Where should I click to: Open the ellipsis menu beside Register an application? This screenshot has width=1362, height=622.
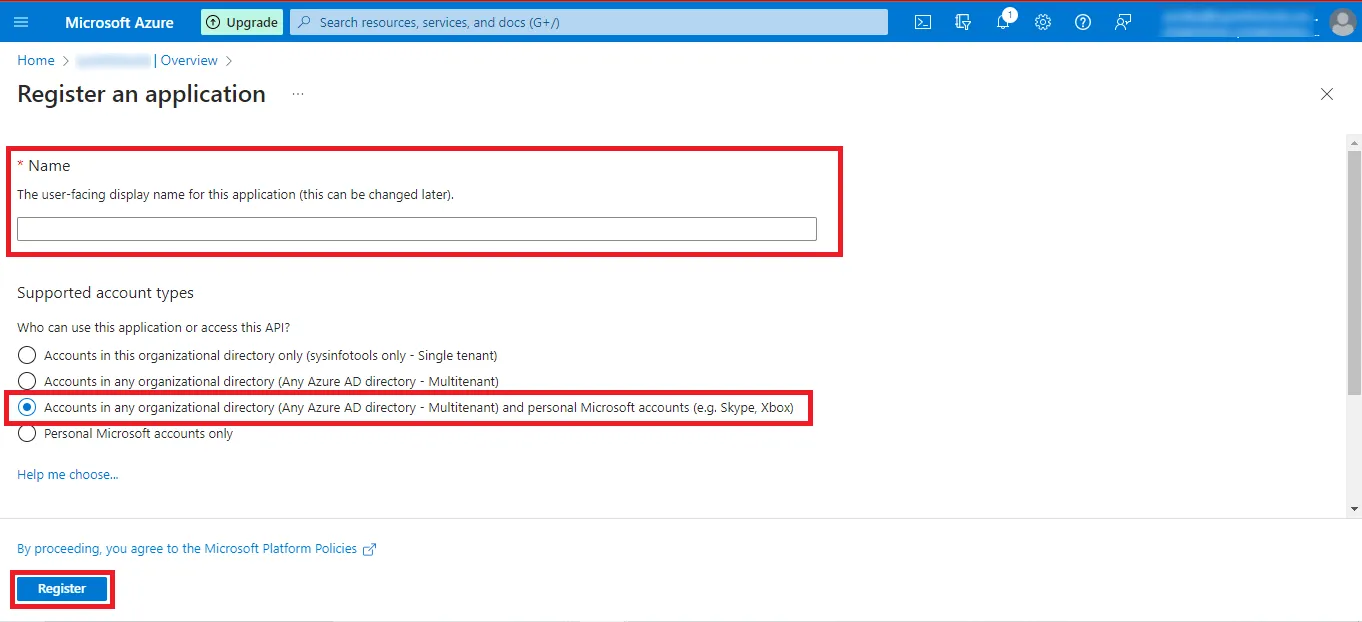click(x=298, y=94)
